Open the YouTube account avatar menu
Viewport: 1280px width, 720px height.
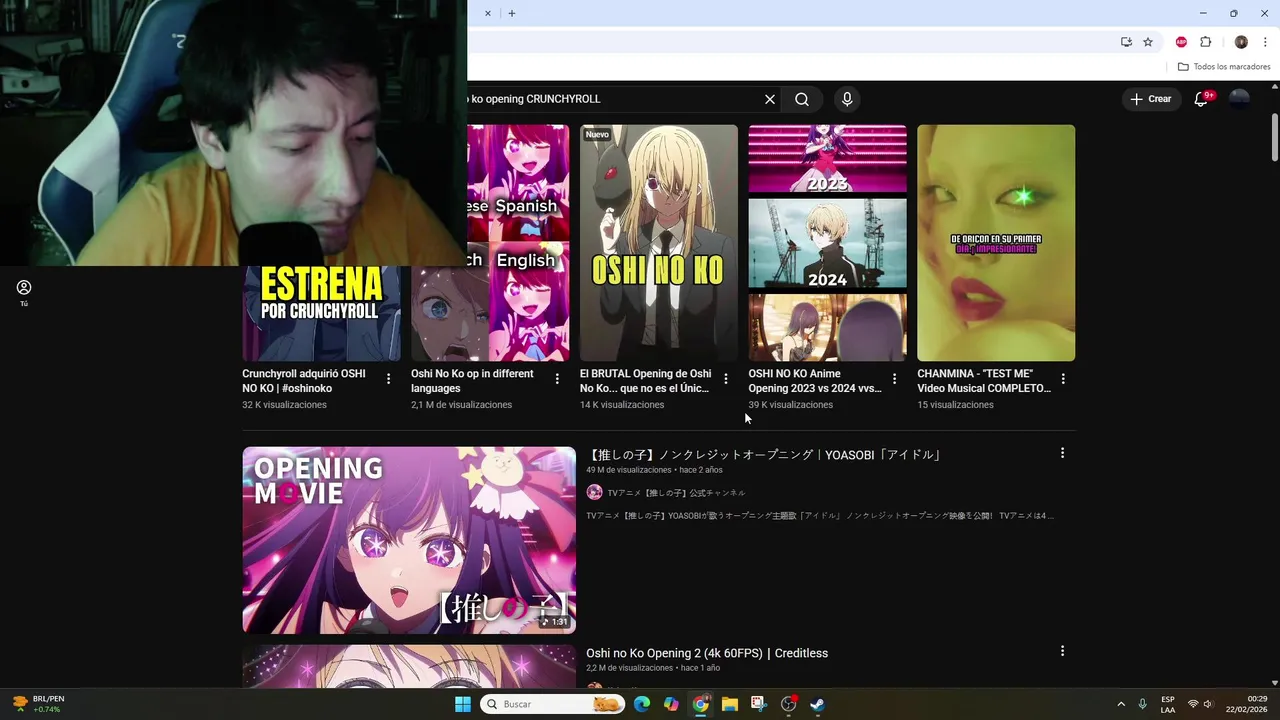coord(1239,99)
